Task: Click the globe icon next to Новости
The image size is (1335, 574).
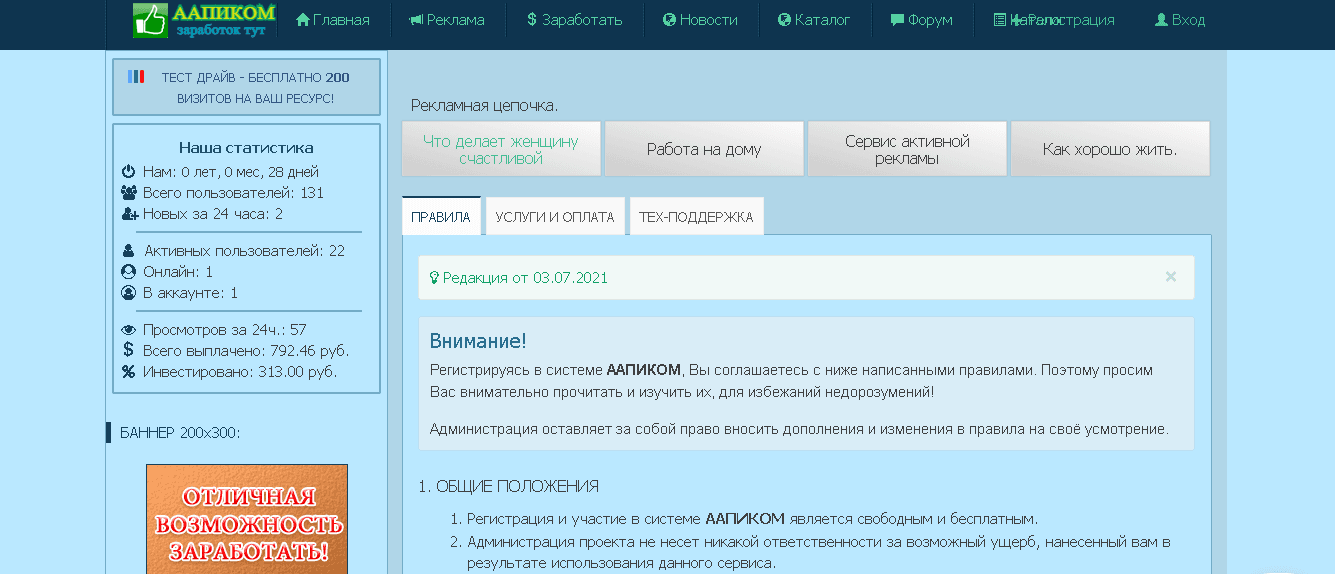Action: tap(669, 20)
